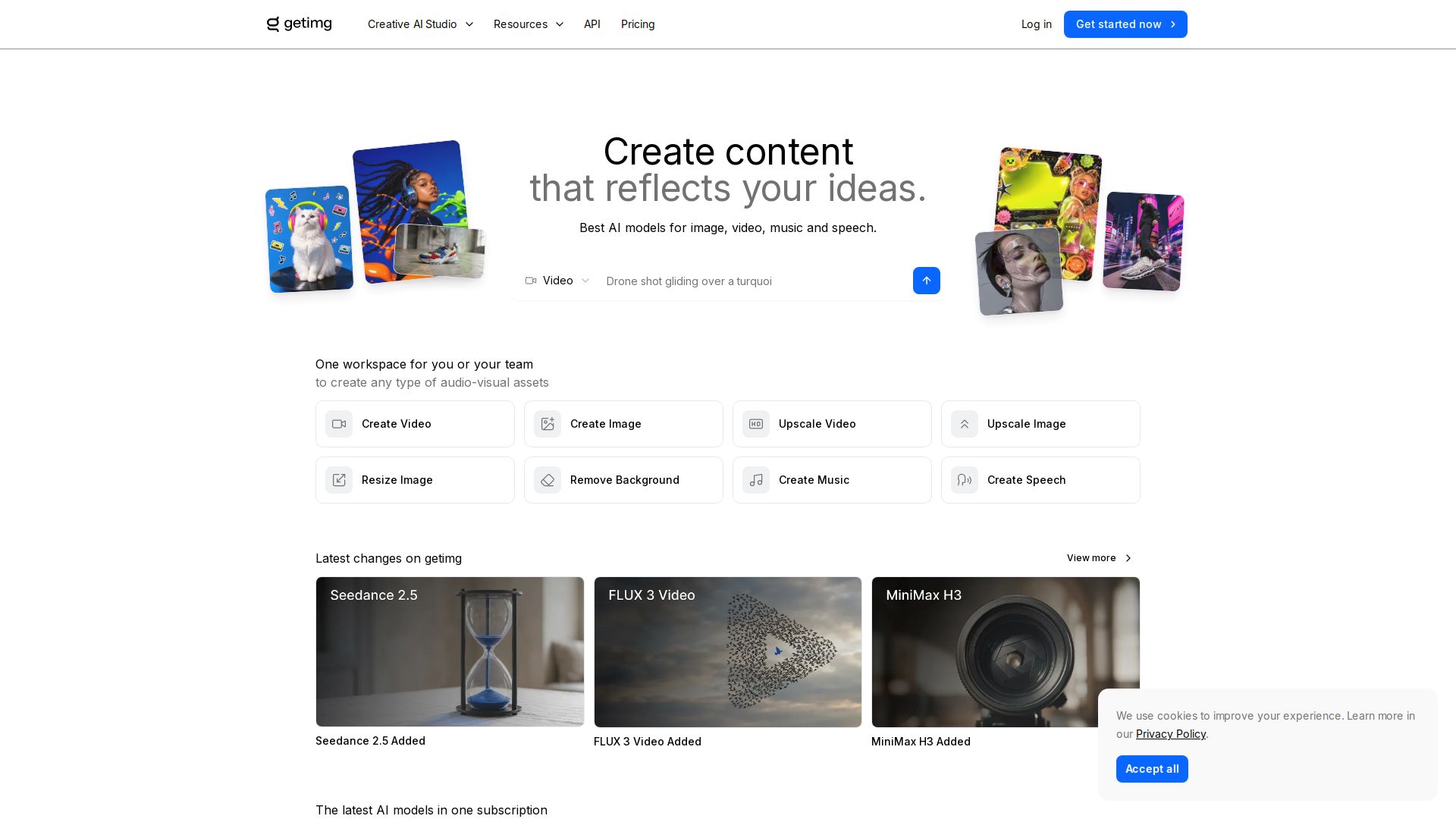Viewport: 1456px width, 819px height.
Task: Click the getimg logo in the header
Action: tap(300, 24)
